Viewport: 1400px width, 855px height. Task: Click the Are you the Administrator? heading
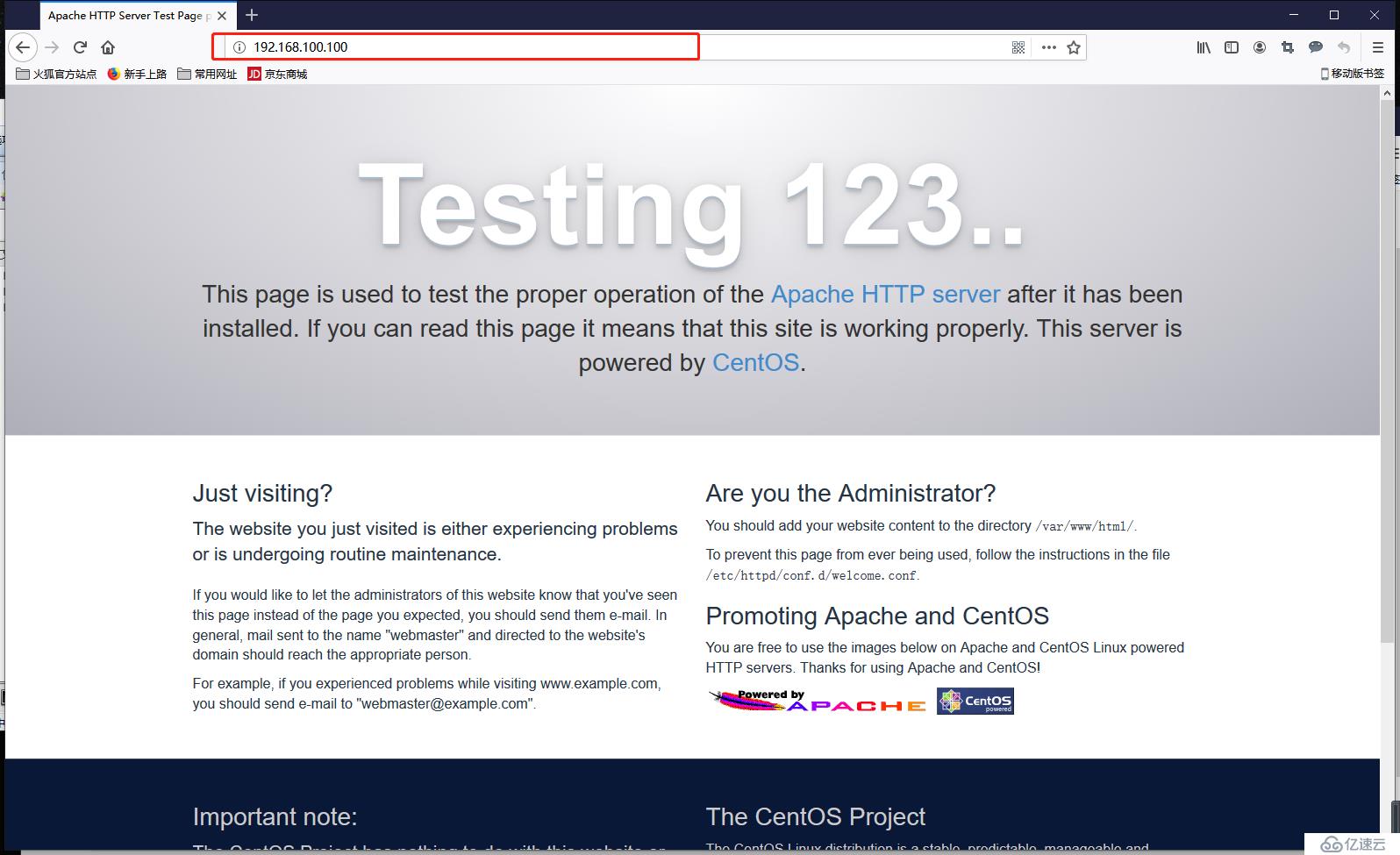850,493
